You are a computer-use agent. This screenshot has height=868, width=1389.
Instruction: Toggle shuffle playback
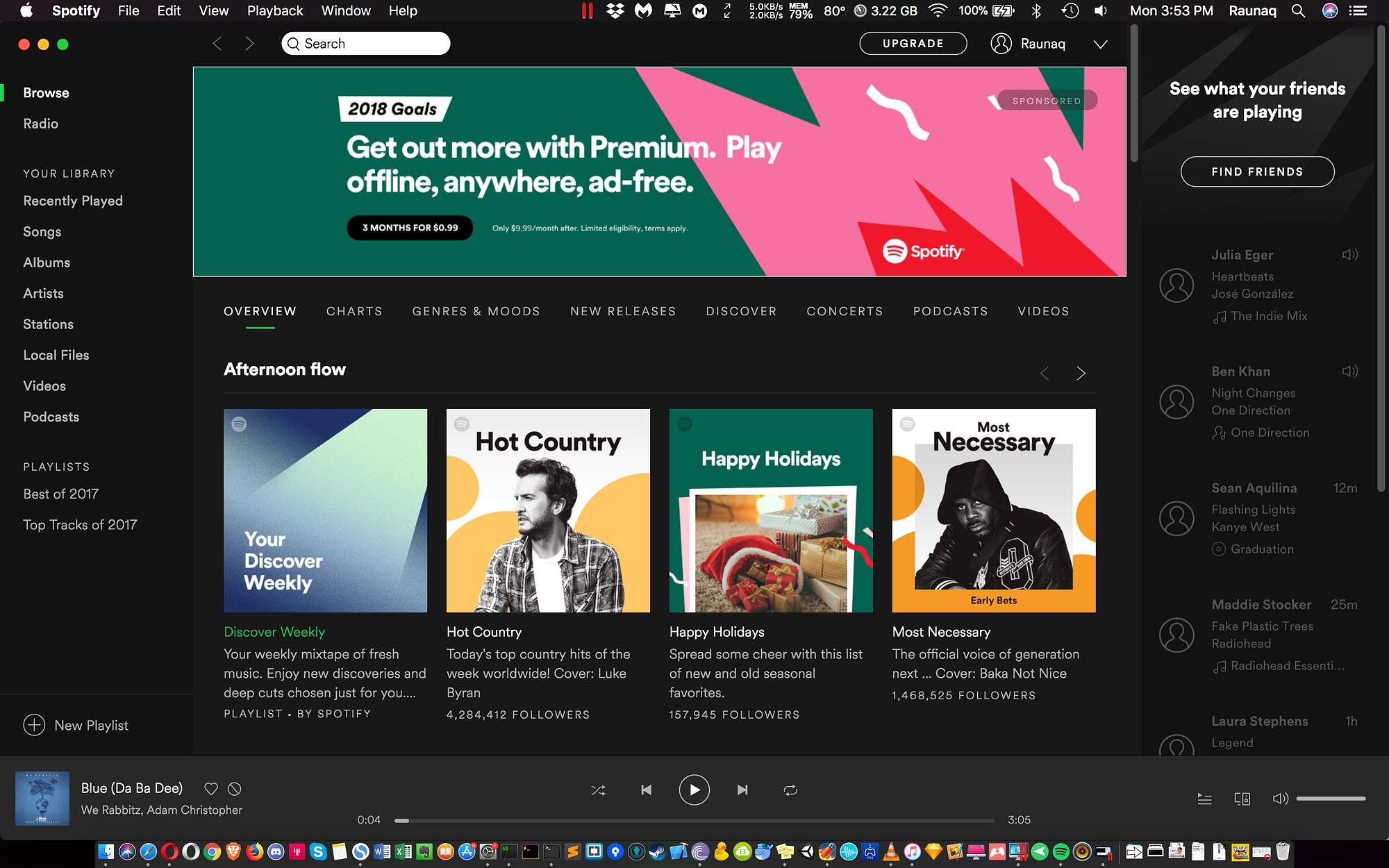[x=598, y=790]
